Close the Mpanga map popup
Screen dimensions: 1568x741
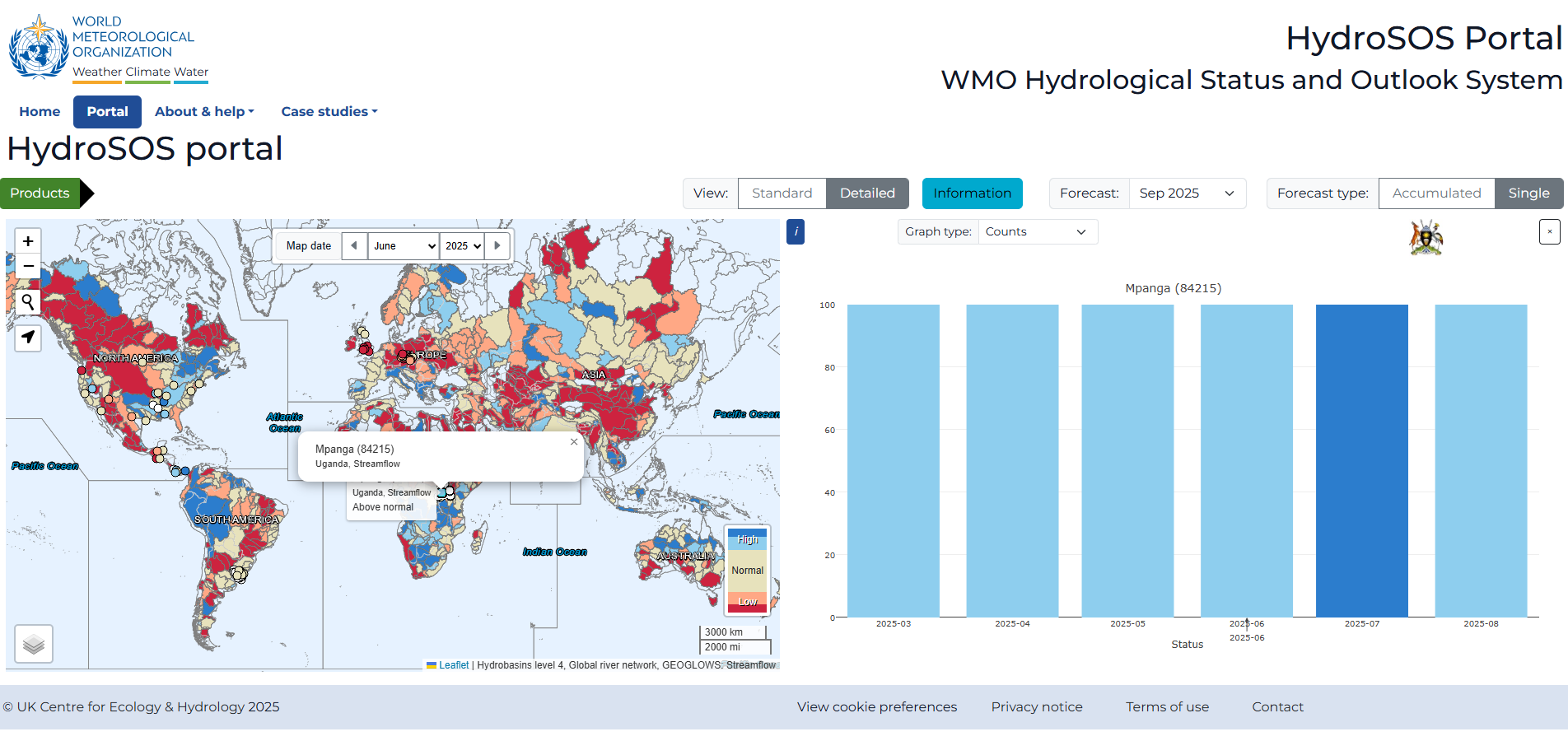coord(574,442)
